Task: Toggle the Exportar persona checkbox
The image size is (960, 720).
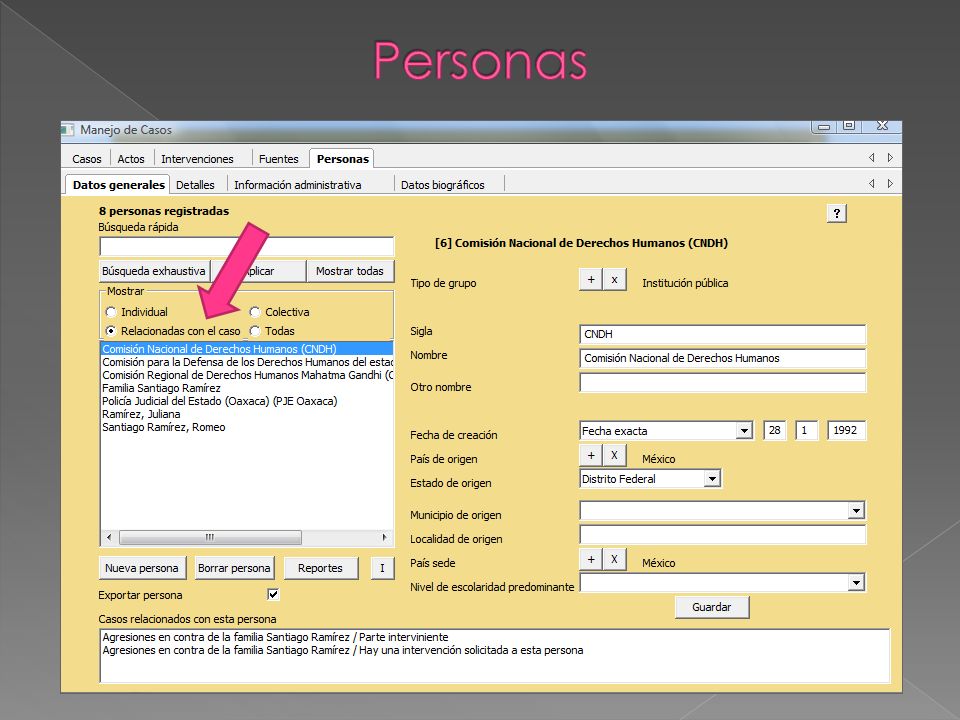Action: pyautogui.click(x=273, y=594)
